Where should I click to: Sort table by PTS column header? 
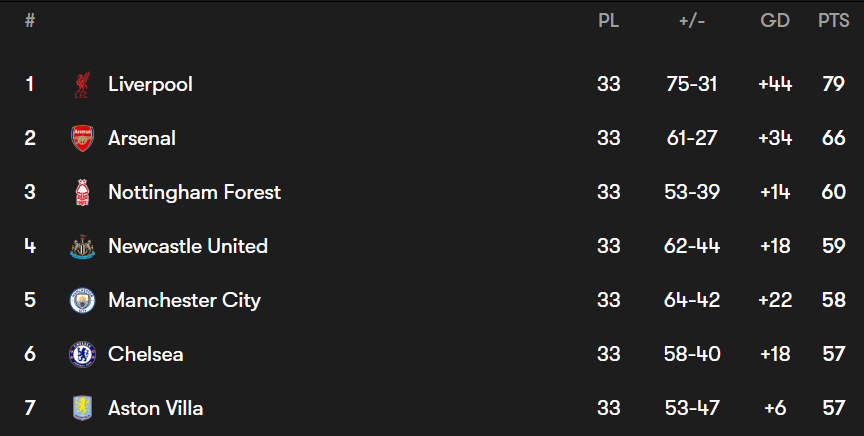tap(833, 20)
